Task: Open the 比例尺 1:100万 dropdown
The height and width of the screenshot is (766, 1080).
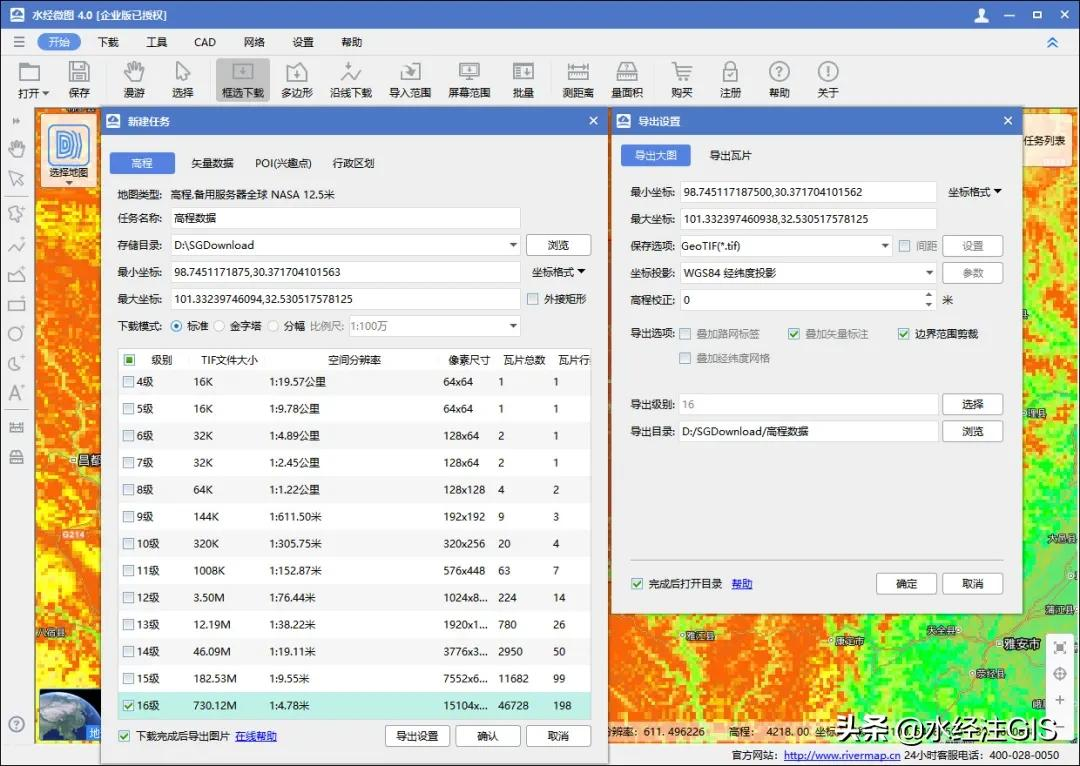Action: (x=513, y=326)
